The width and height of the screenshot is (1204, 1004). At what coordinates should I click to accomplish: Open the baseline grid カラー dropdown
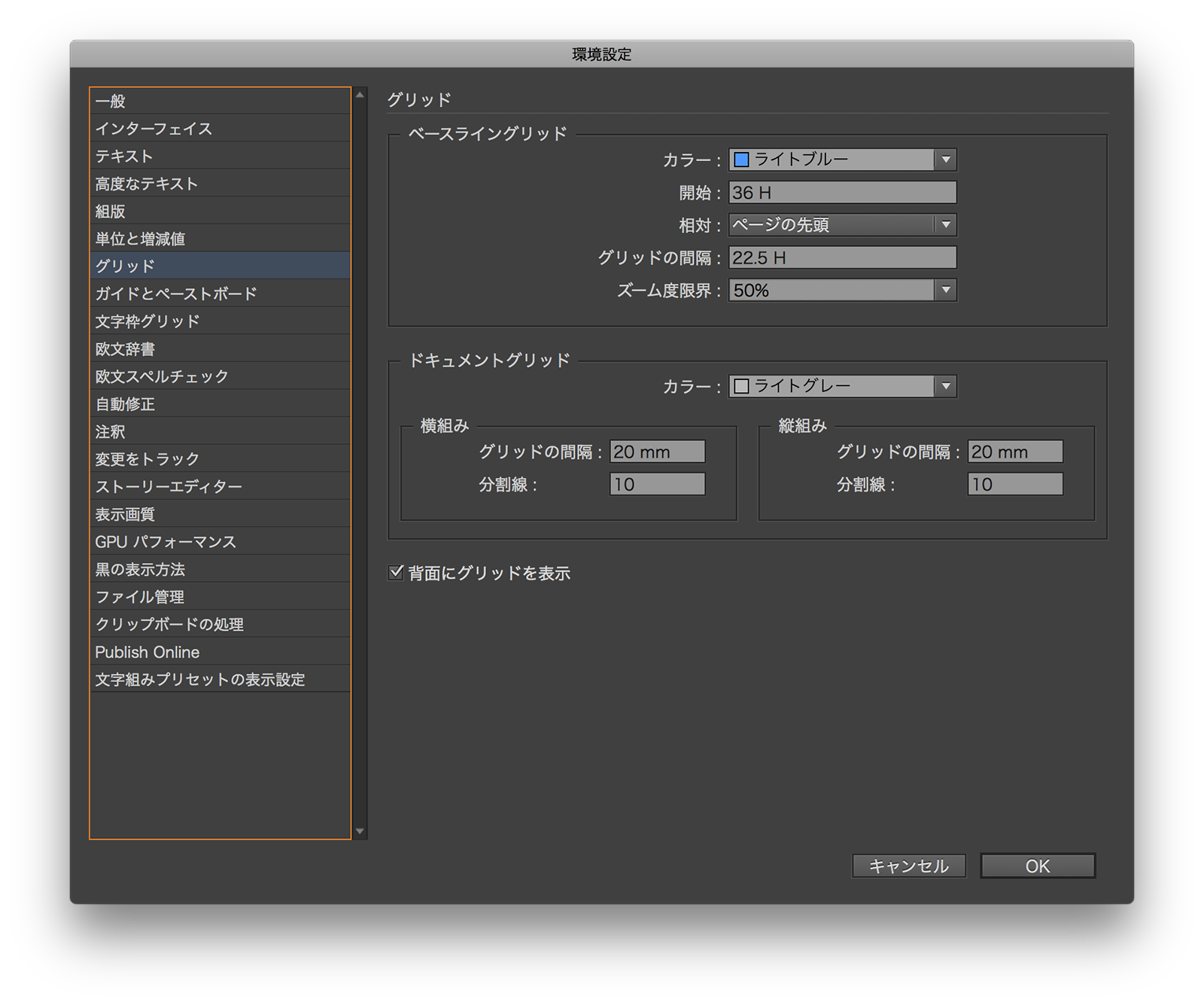(947, 159)
